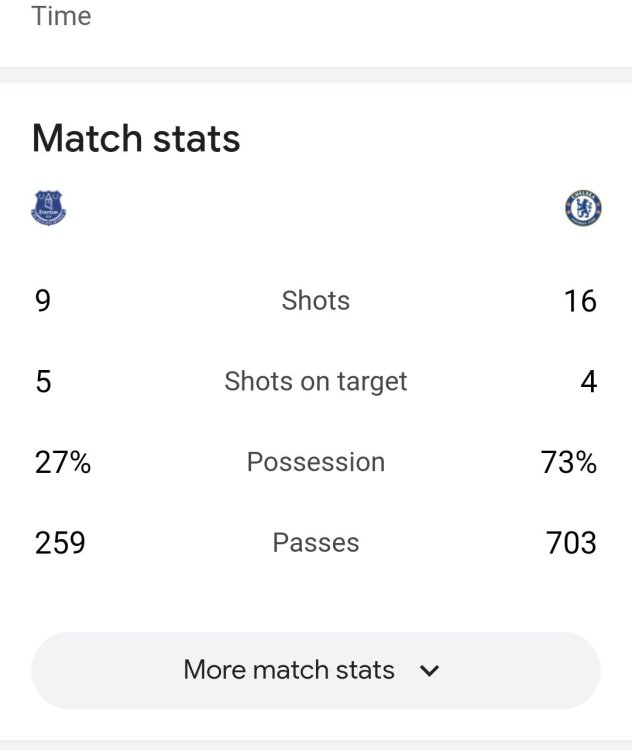Open the More match stats button
This screenshot has height=750, width=632.
pos(316,670)
